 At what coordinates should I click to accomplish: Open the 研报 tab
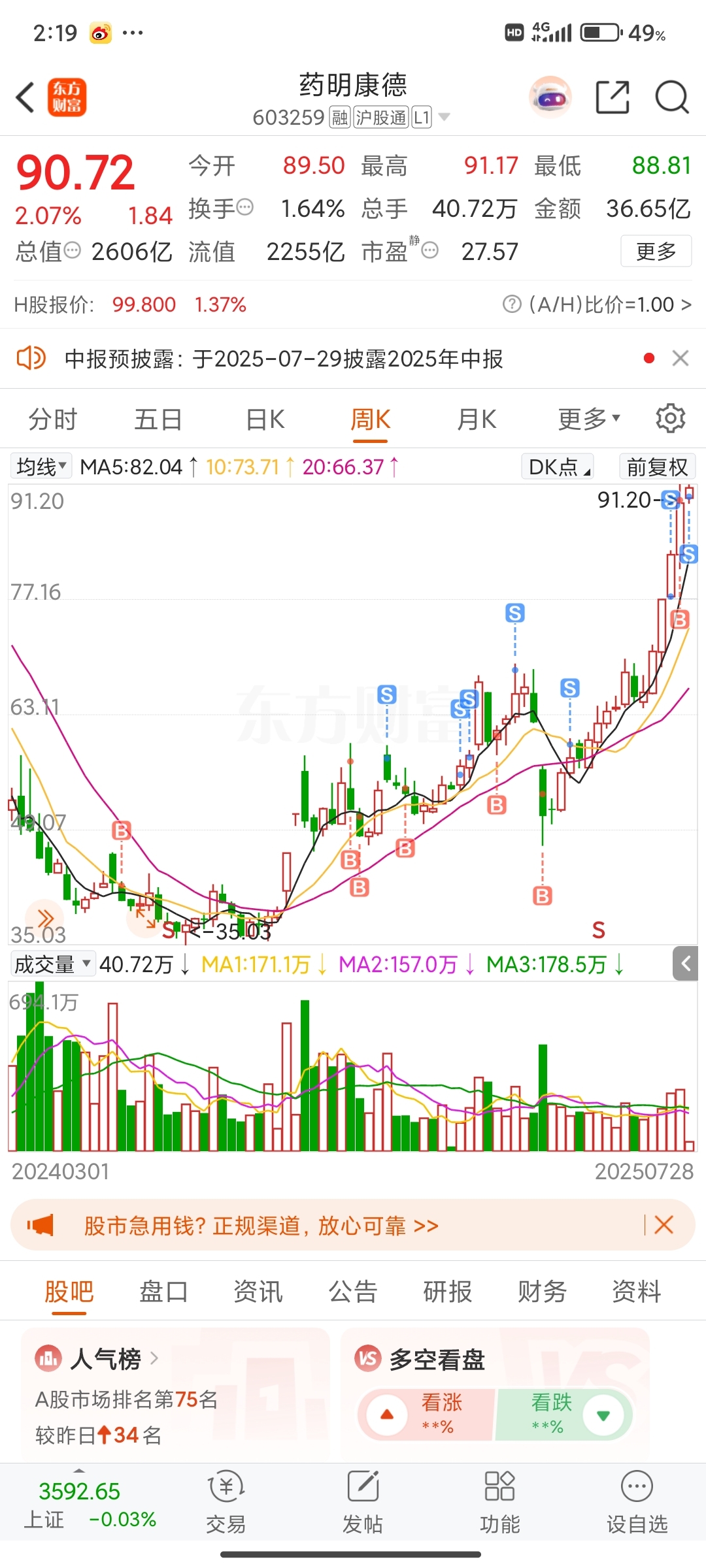pos(447,1292)
